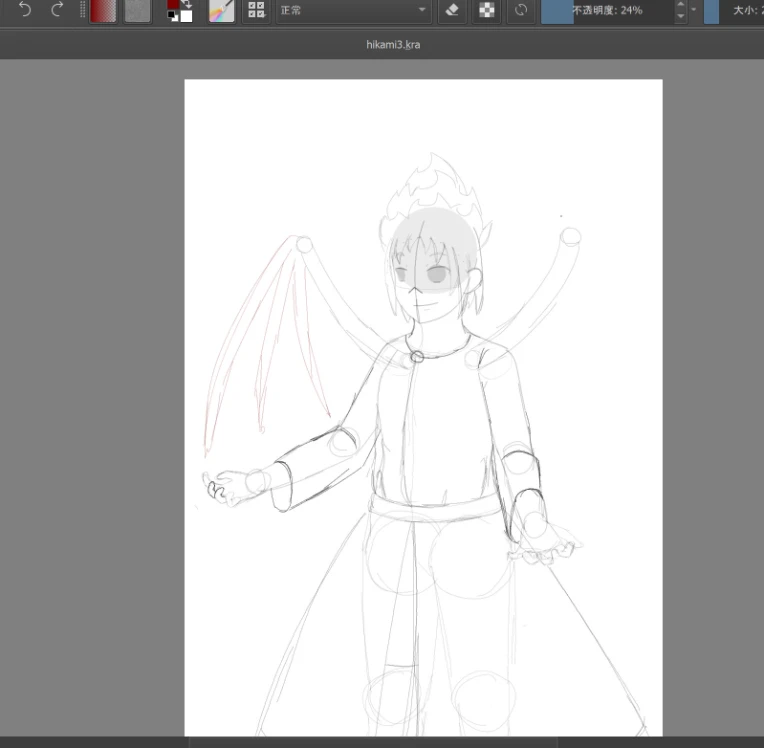This screenshot has height=748, width=764.
Task: Decrease opacity with the down stepper arrow
Action: (x=681, y=16)
